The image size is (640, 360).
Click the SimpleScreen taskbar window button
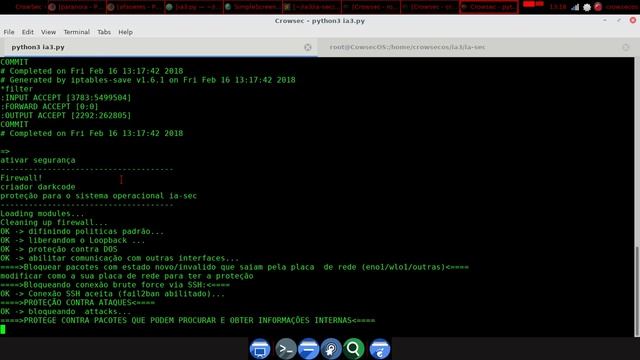click(x=253, y=7)
